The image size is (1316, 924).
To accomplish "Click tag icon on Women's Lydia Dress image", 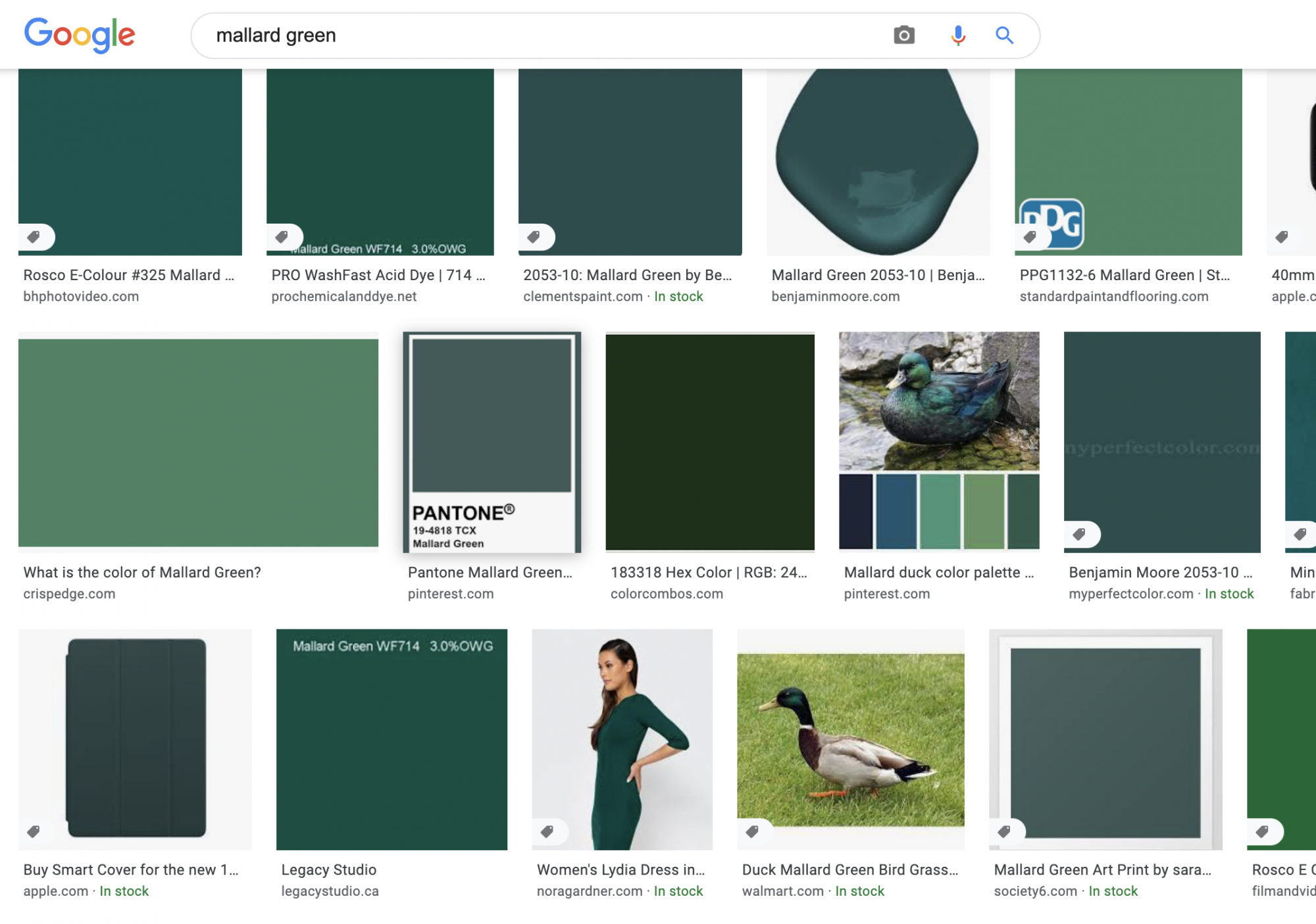I will 547,831.
